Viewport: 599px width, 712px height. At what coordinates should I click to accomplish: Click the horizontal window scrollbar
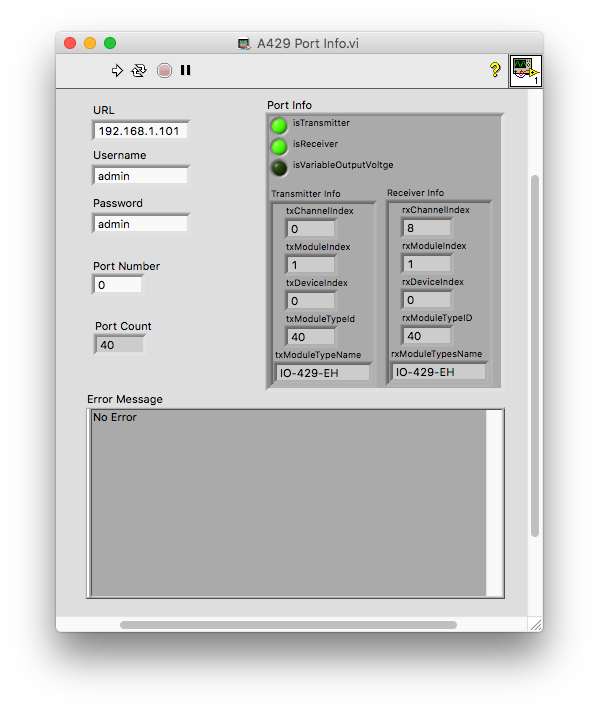(x=288, y=625)
